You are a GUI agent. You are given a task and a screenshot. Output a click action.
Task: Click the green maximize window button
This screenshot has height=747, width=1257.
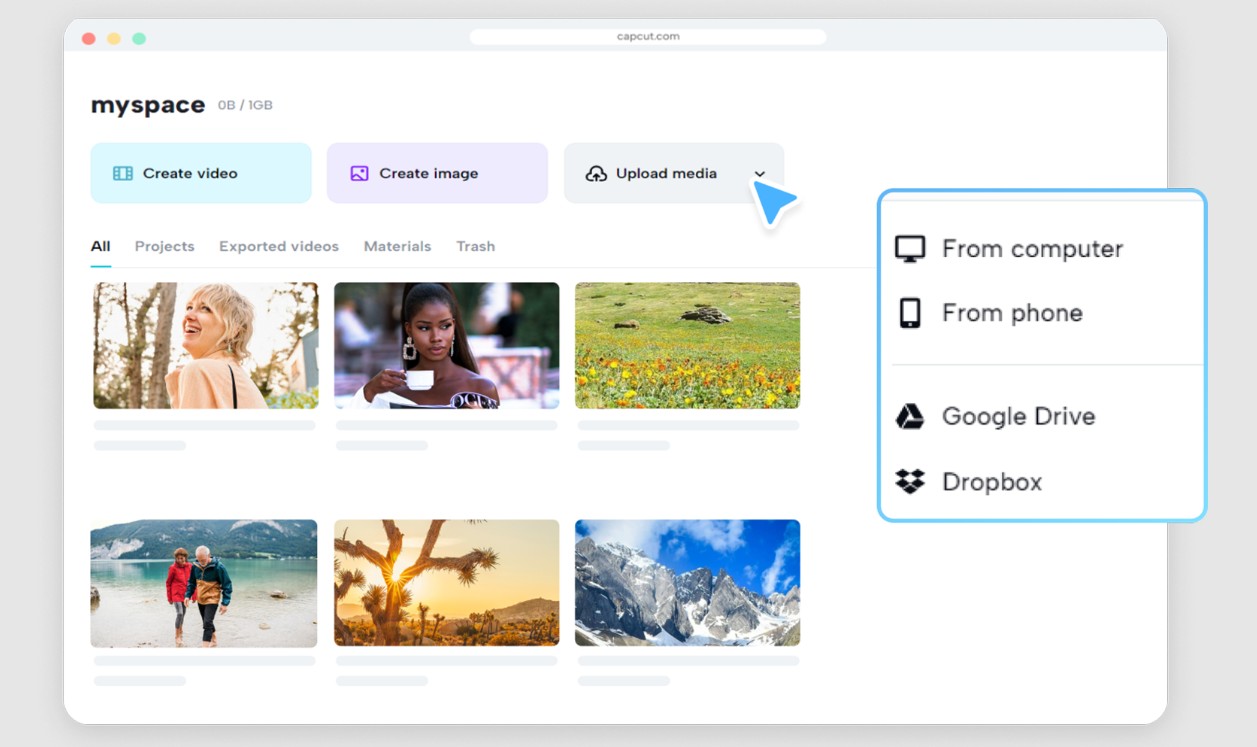tap(139, 39)
